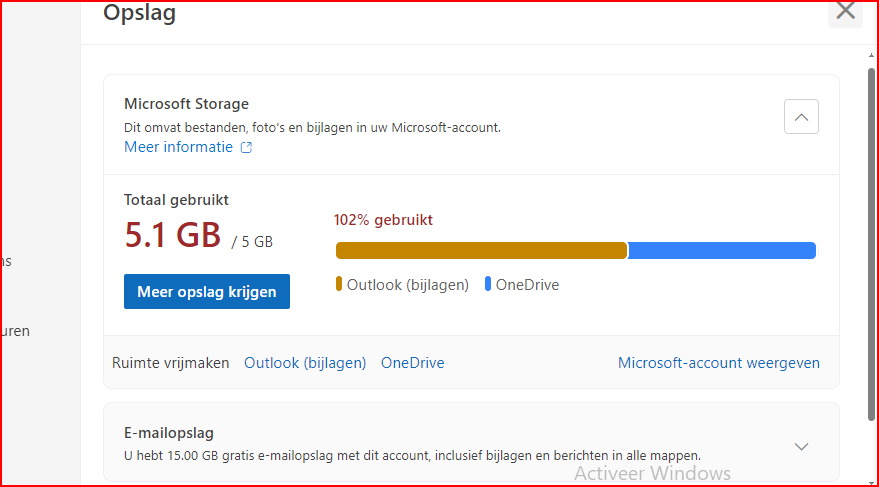Close the Opslag settings dialog
Screen dimensions: 879x487
coord(845,11)
